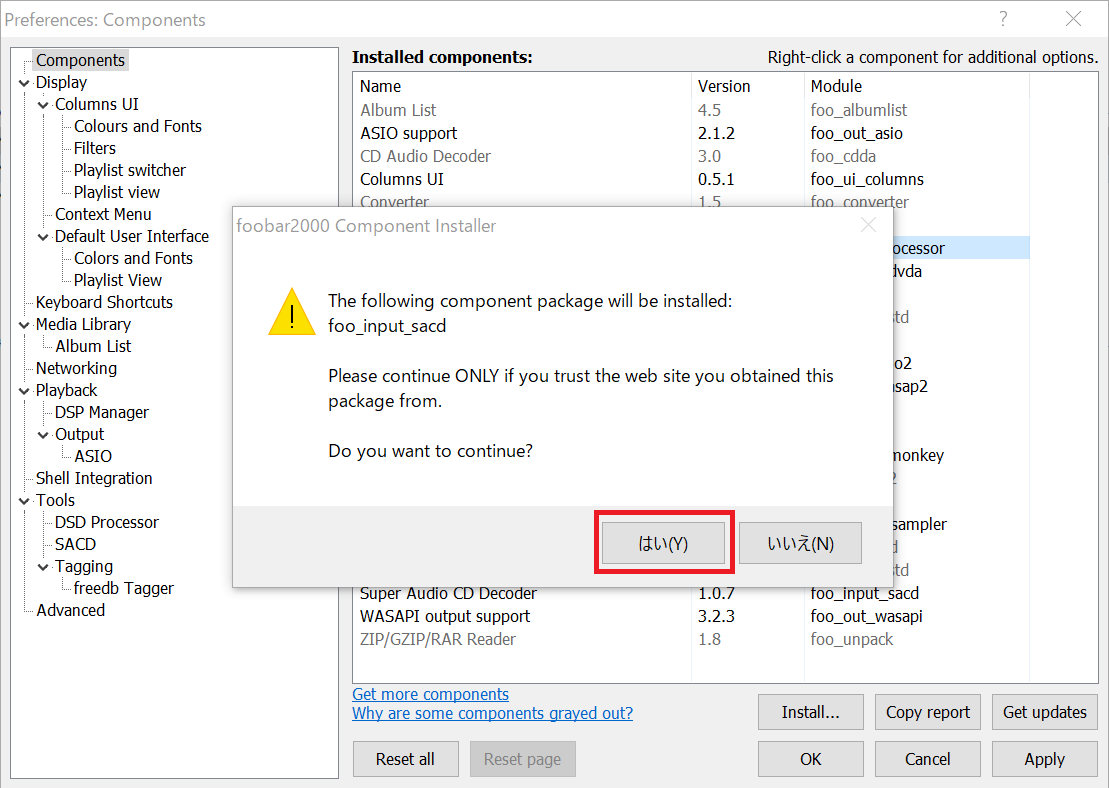Select the WASAPI output support row
The height and width of the screenshot is (788, 1109).
point(691,616)
